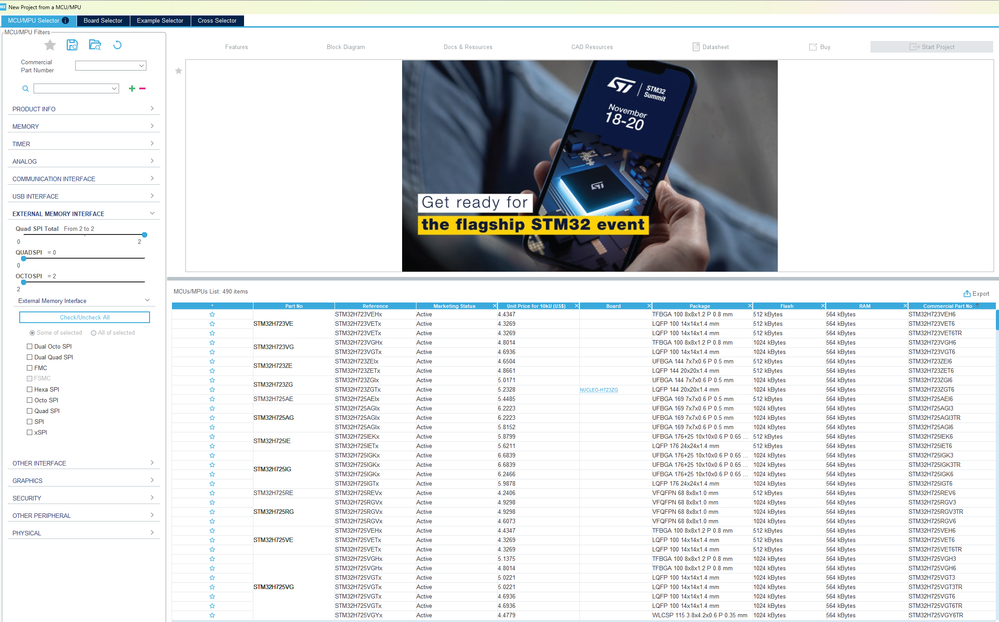
Task: Expand the ANALOG filter section
Action: click(83, 161)
